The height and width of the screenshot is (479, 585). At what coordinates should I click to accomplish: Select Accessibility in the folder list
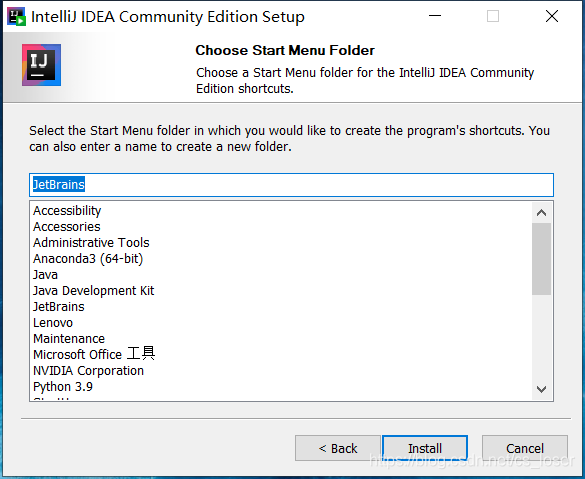[67, 211]
